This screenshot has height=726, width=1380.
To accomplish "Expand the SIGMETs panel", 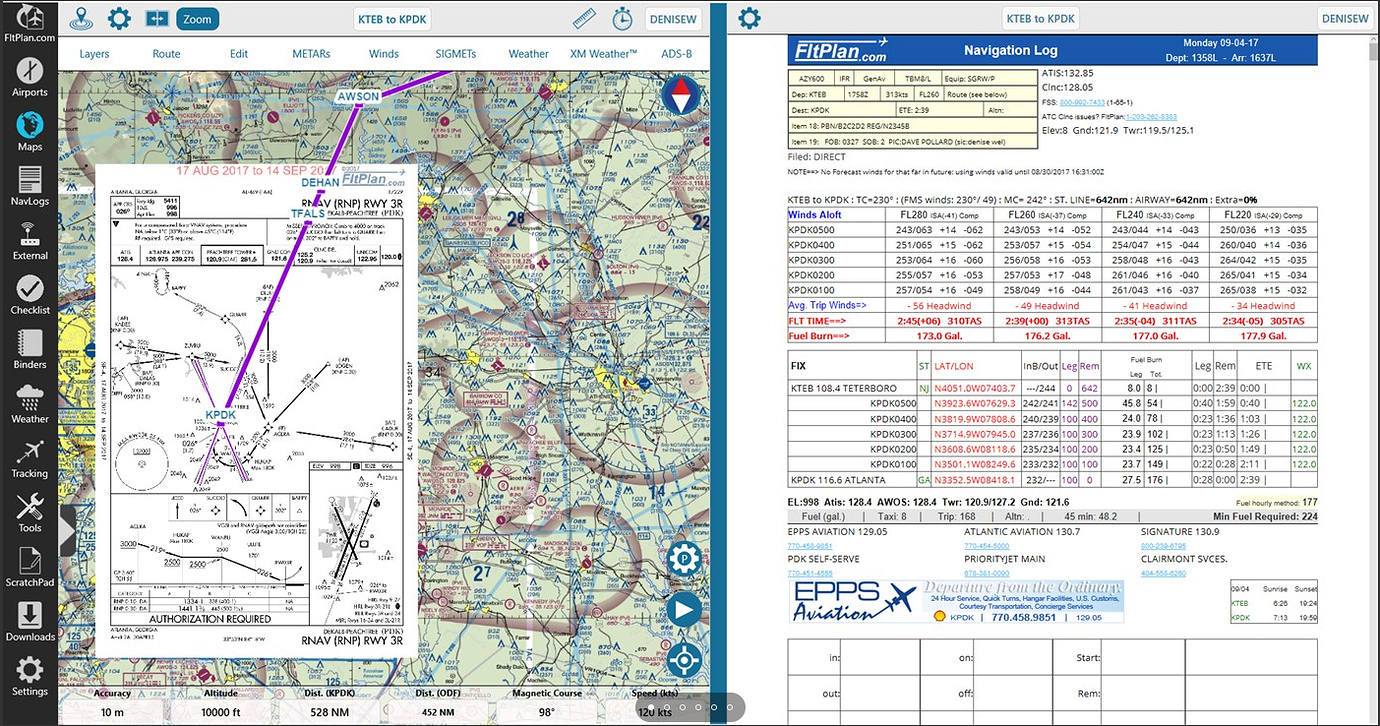I will 455,53.
